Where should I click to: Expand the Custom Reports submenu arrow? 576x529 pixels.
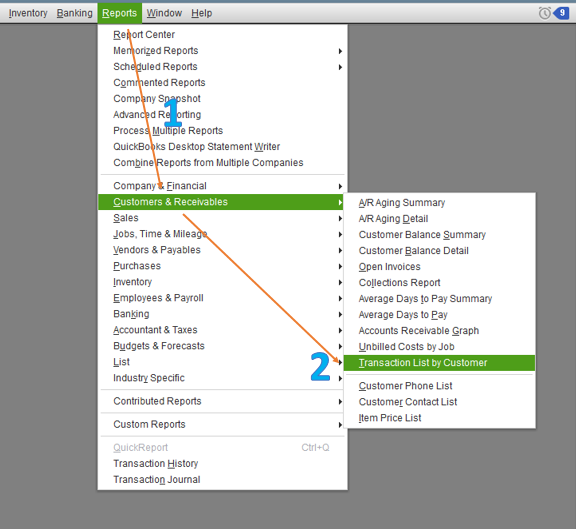[340, 425]
